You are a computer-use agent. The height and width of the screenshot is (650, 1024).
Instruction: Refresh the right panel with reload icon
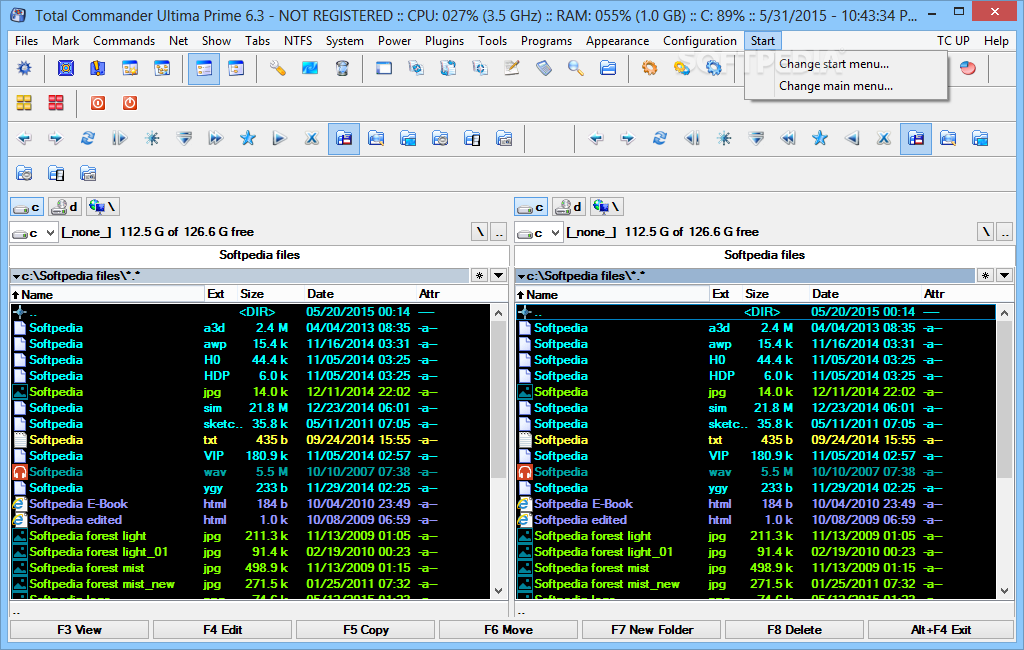pyautogui.click(x=660, y=138)
